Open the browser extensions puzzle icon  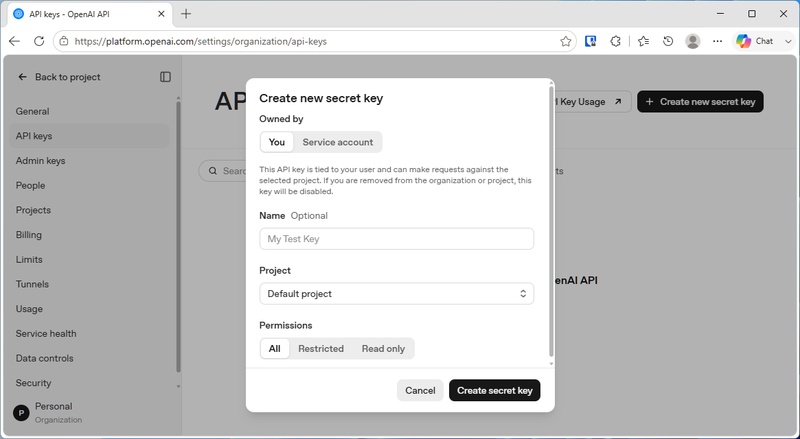(x=615, y=41)
